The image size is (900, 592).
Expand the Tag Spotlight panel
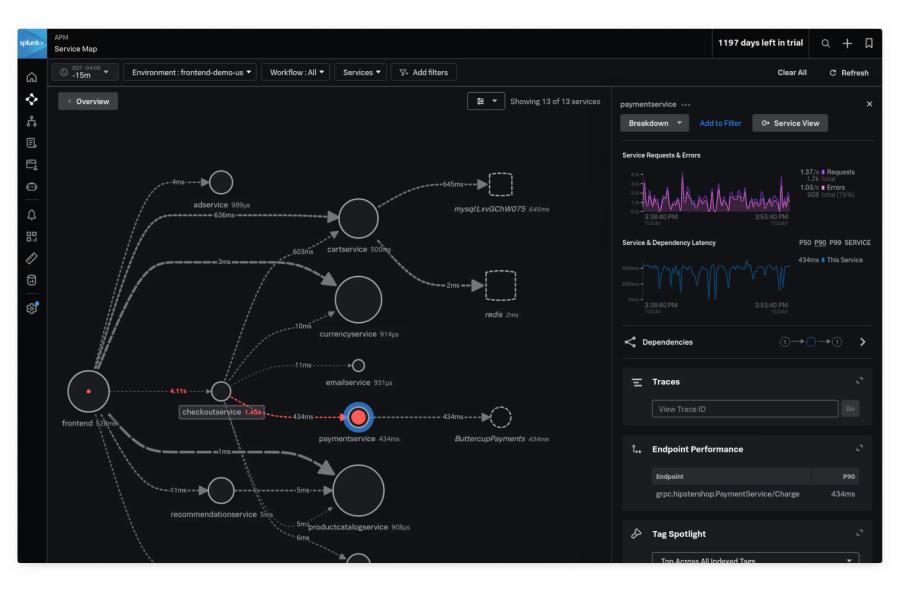(859, 533)
